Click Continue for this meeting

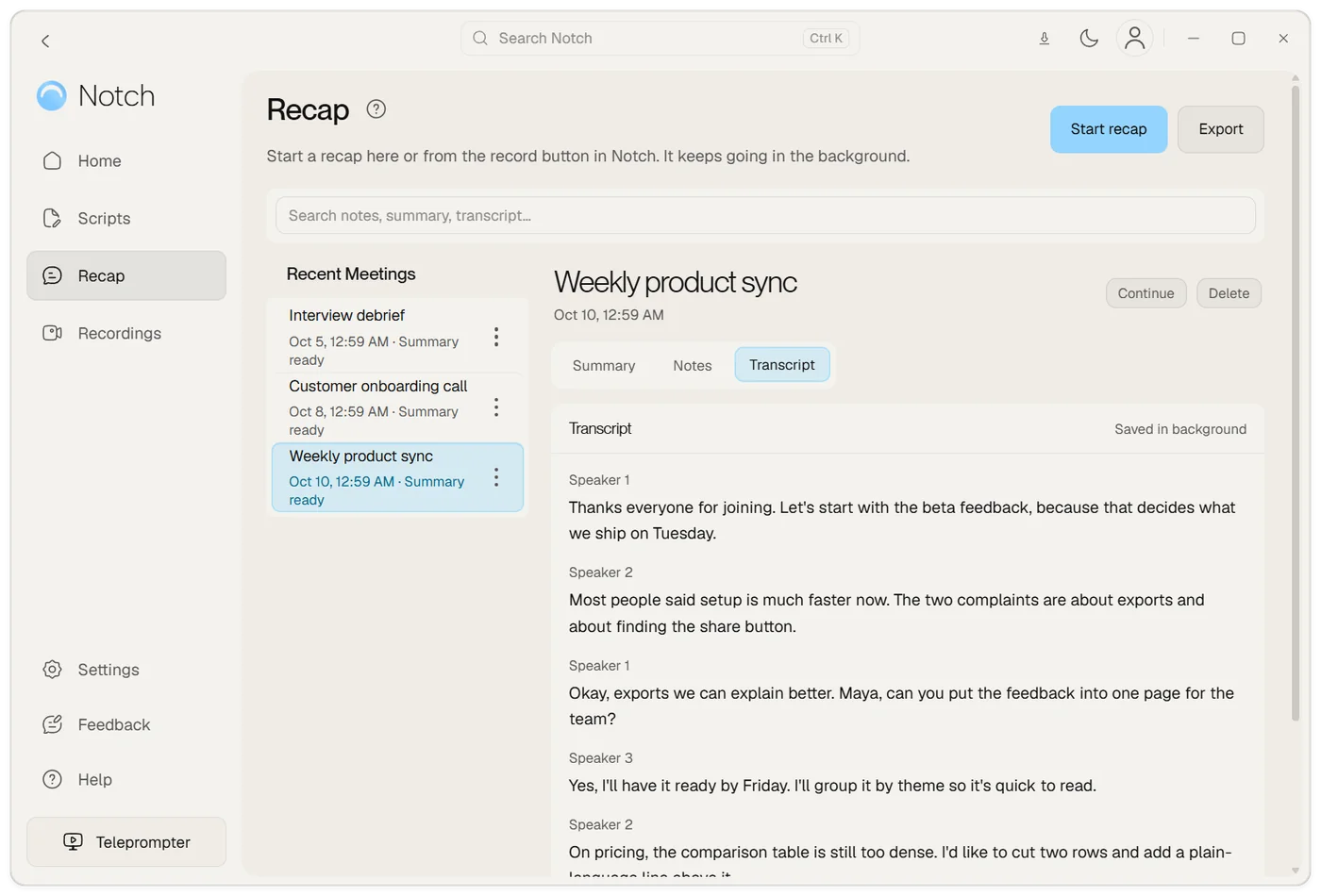coord(1146,293)
